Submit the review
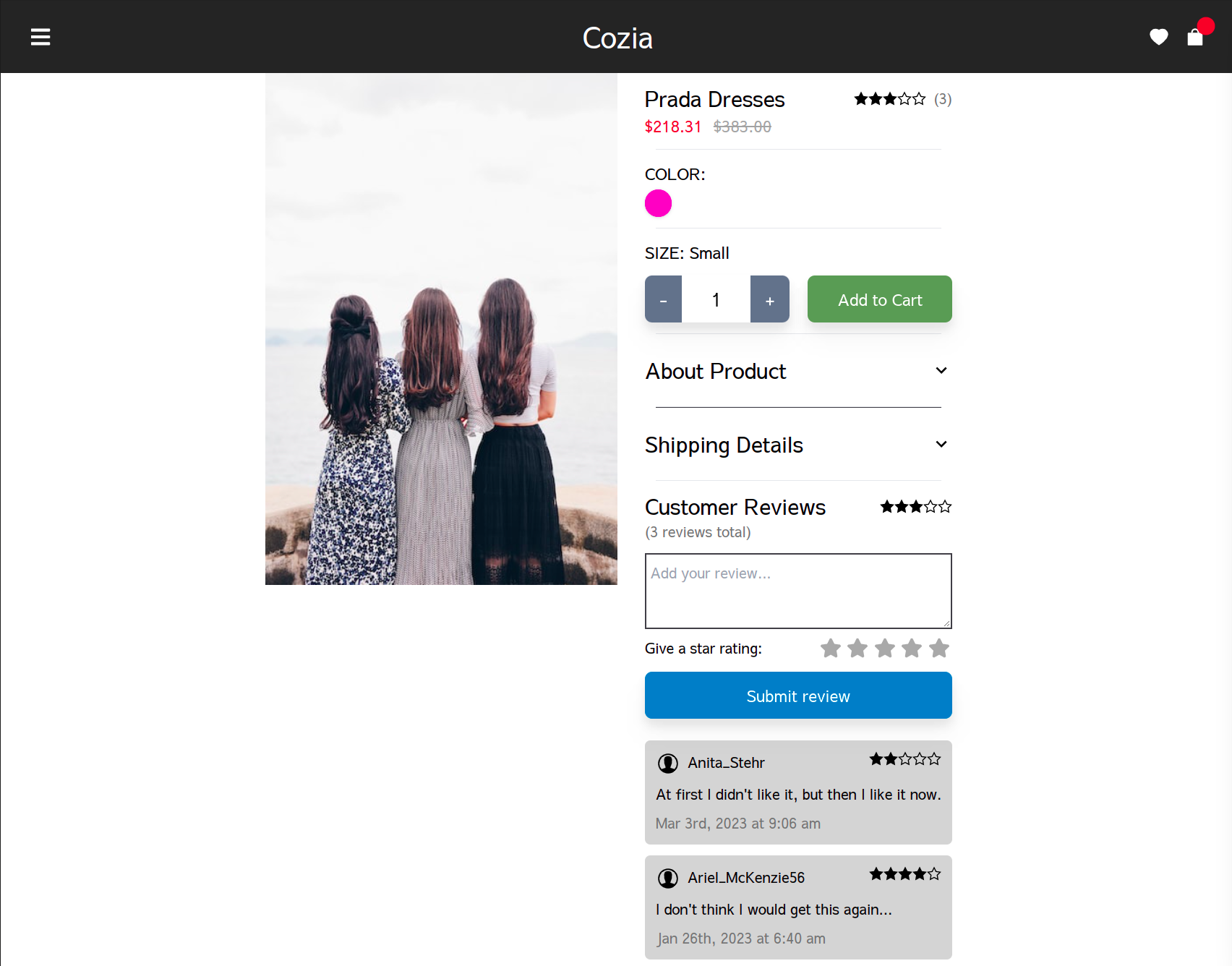 798,695
